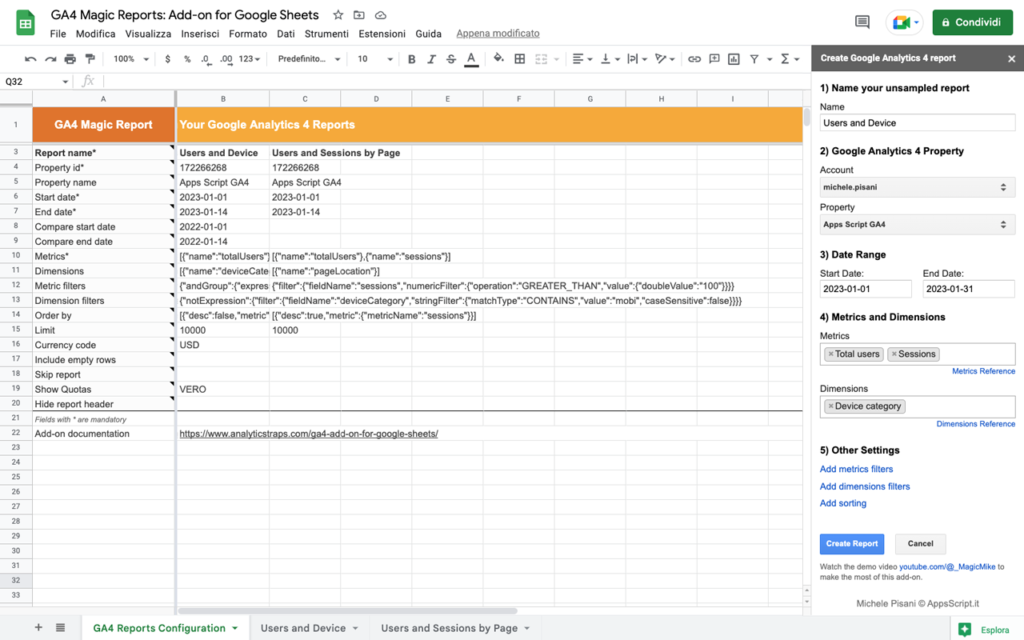The image size is (1024, 640).
Task: Remove the Total users metric chip
Action: (831, 354)
